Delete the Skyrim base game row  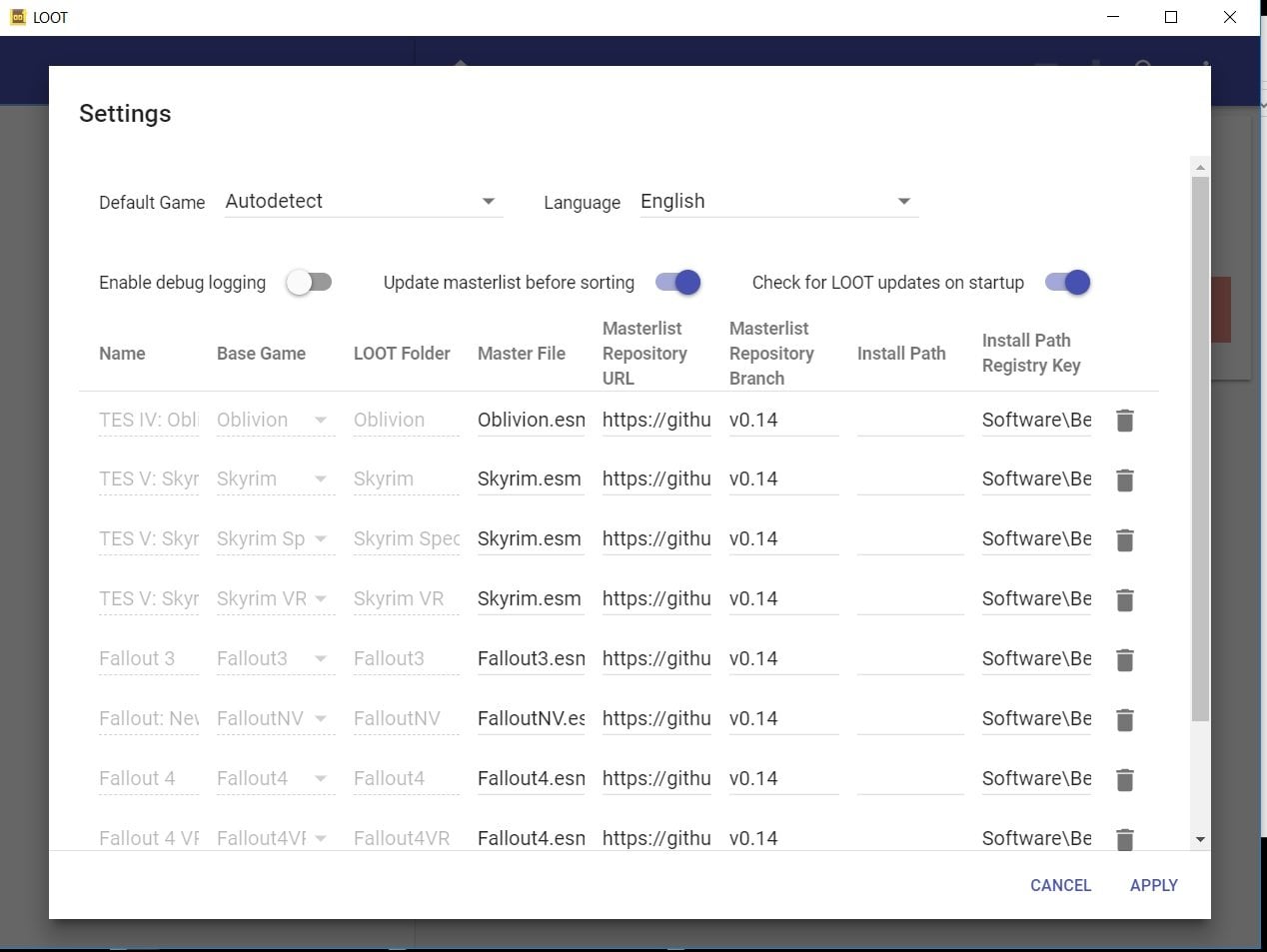1124,480
